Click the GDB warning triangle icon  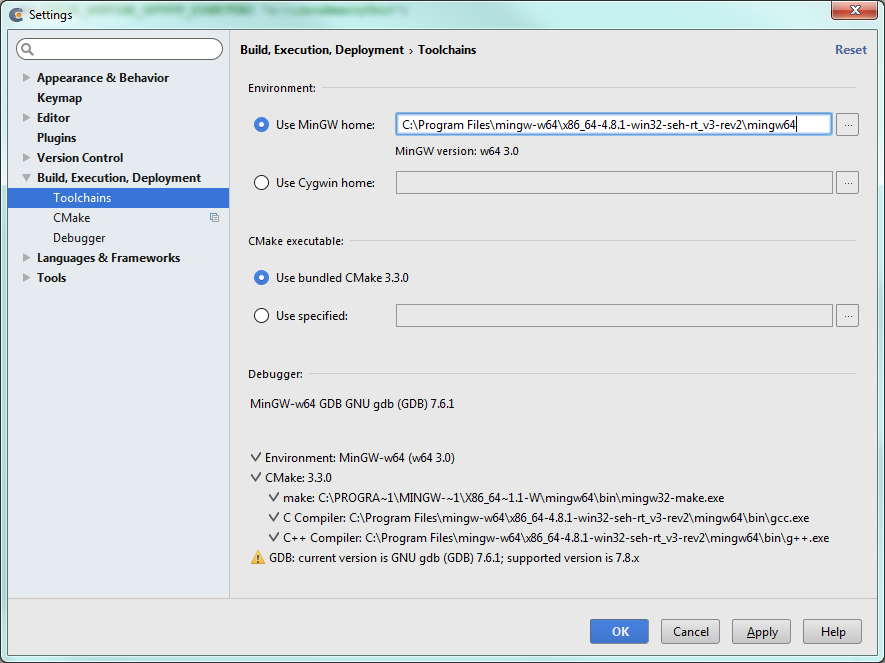257,558
